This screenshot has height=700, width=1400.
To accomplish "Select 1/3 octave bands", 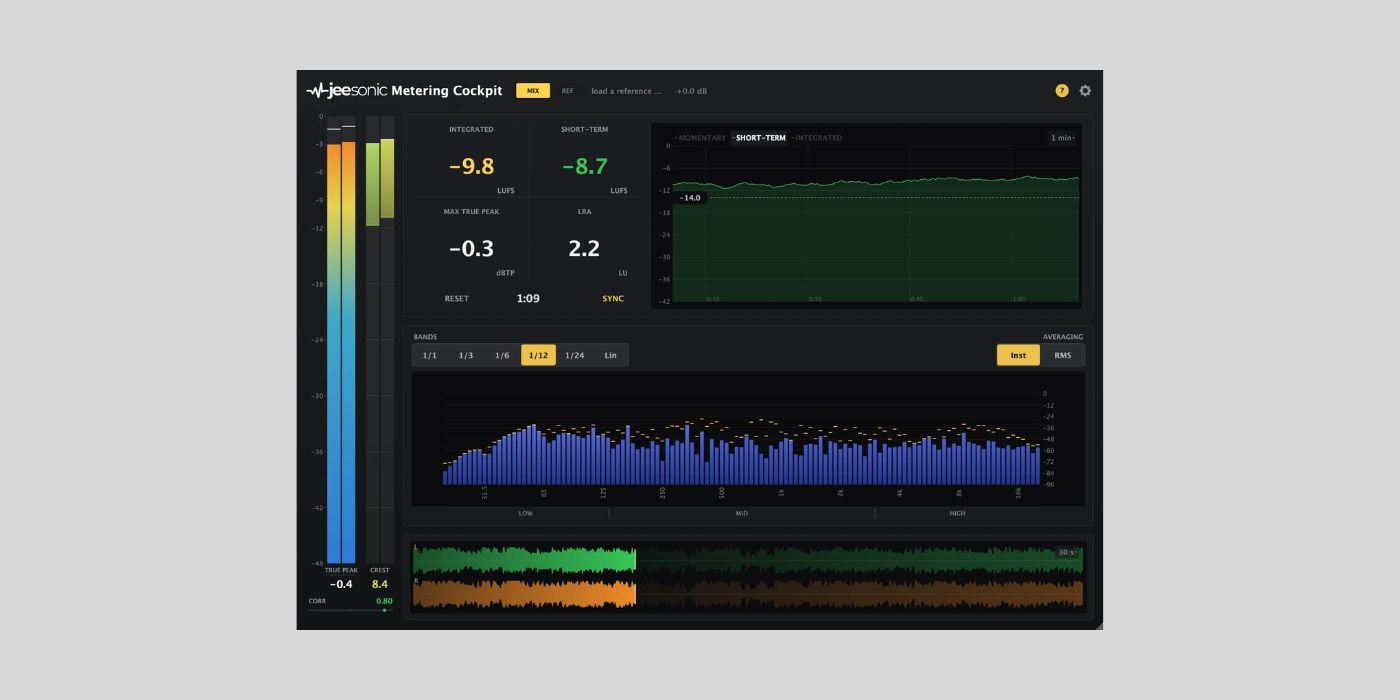I will [466, 355].
